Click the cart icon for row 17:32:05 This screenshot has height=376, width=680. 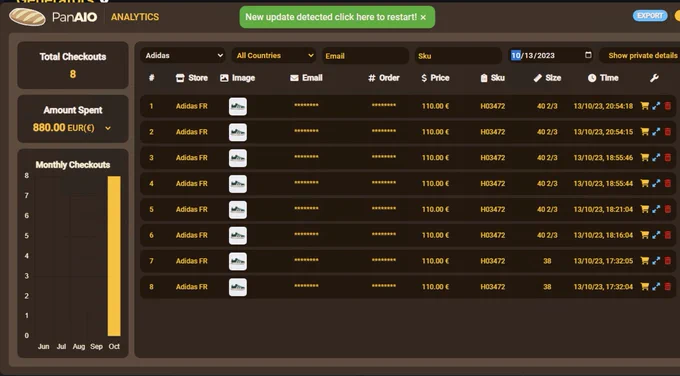[644, 261]
